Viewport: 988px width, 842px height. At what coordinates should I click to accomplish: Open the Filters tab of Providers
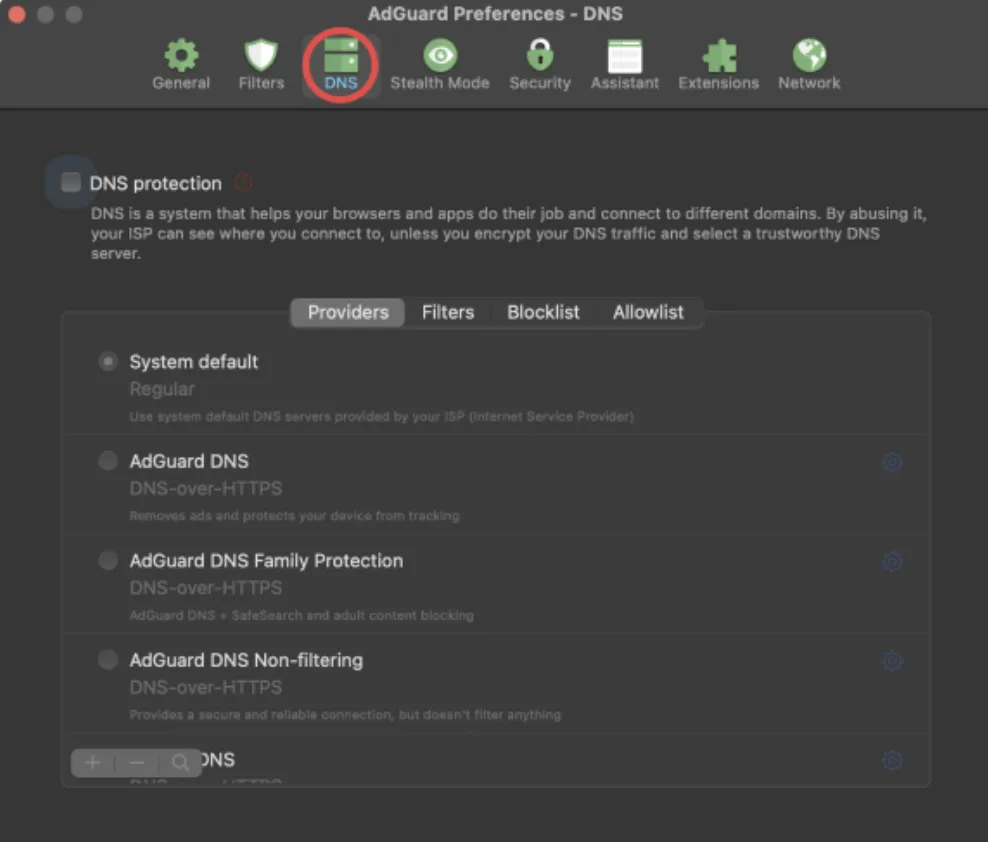point(447,312)
